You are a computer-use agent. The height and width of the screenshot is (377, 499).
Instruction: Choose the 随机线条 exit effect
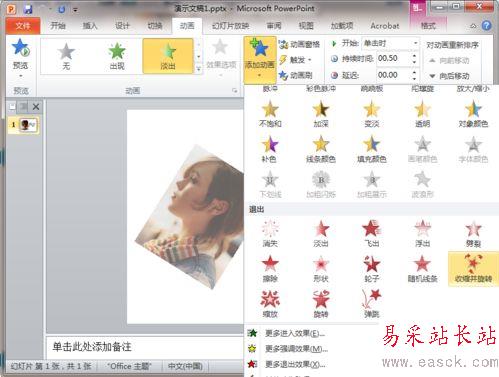coord(422,269)
